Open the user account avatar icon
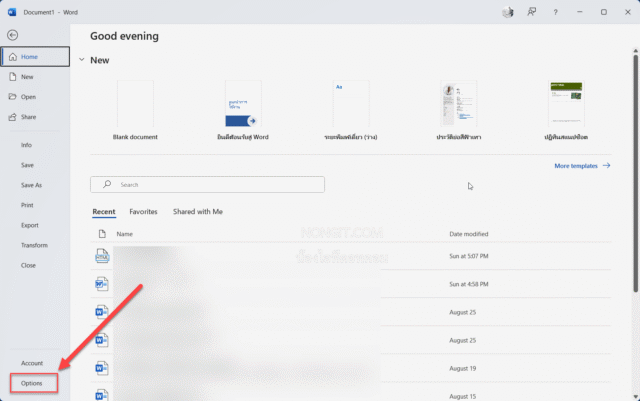This screenshot has width=640, height=401. (x=508, y=12)
